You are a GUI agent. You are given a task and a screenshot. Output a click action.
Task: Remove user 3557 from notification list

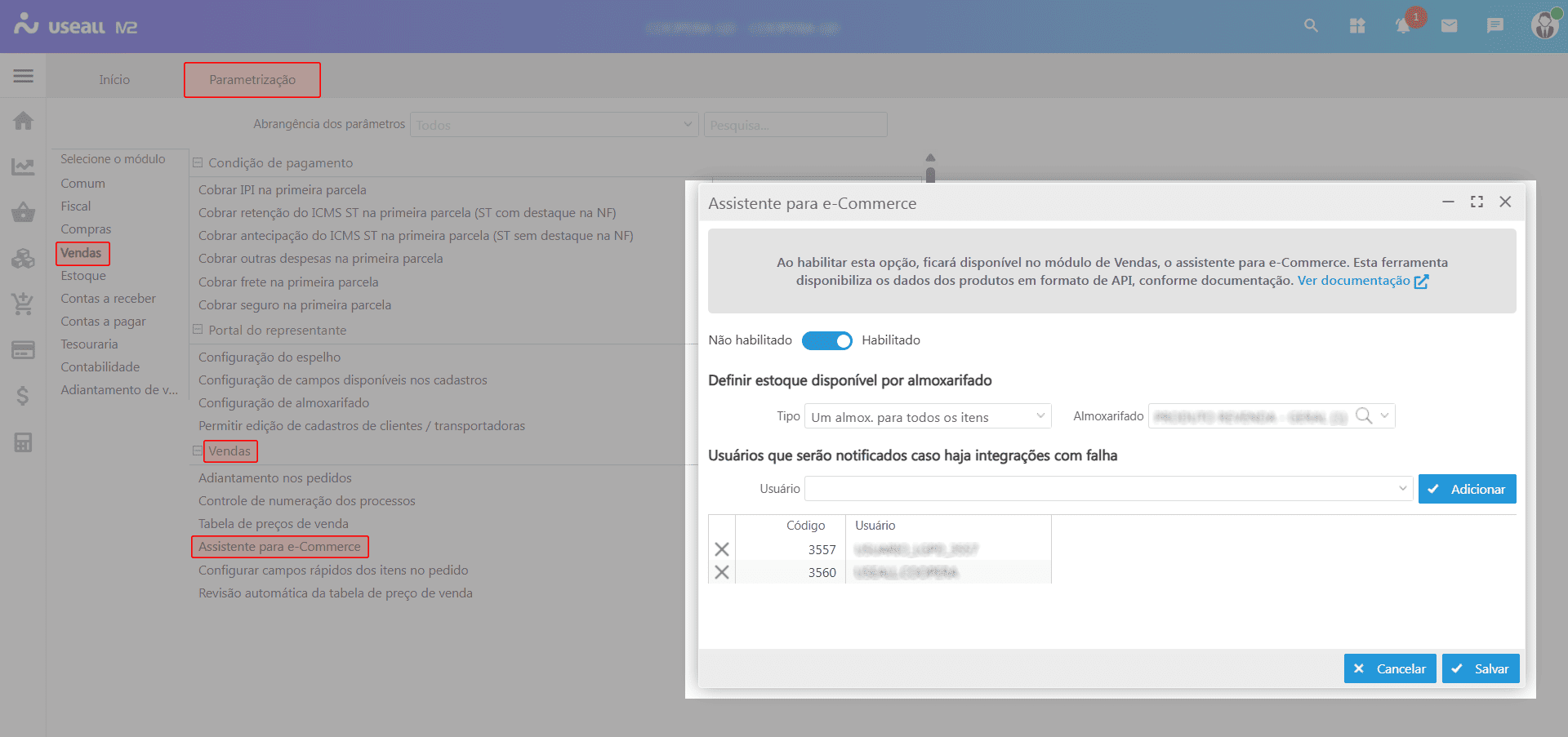click(722, 549)
